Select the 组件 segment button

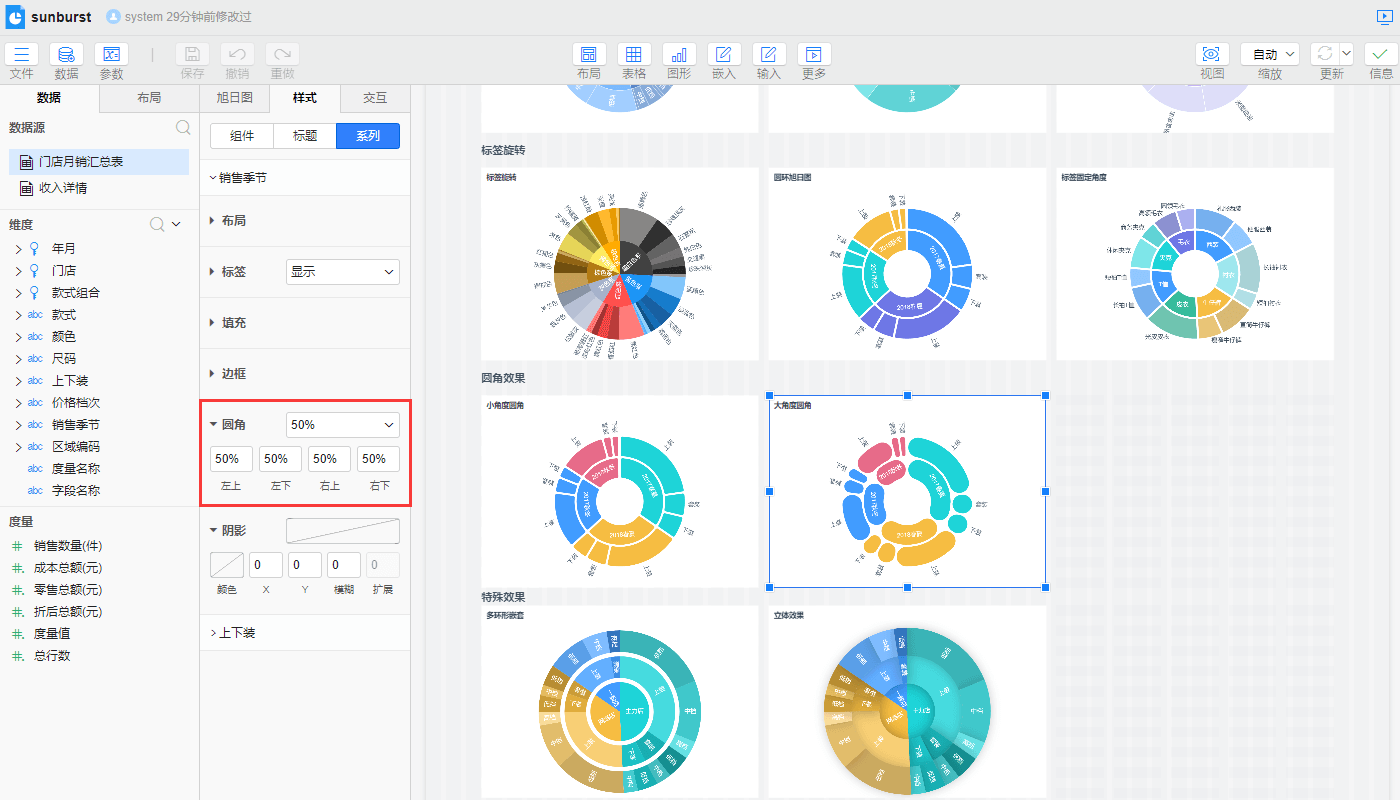click(x=242, y=136)
